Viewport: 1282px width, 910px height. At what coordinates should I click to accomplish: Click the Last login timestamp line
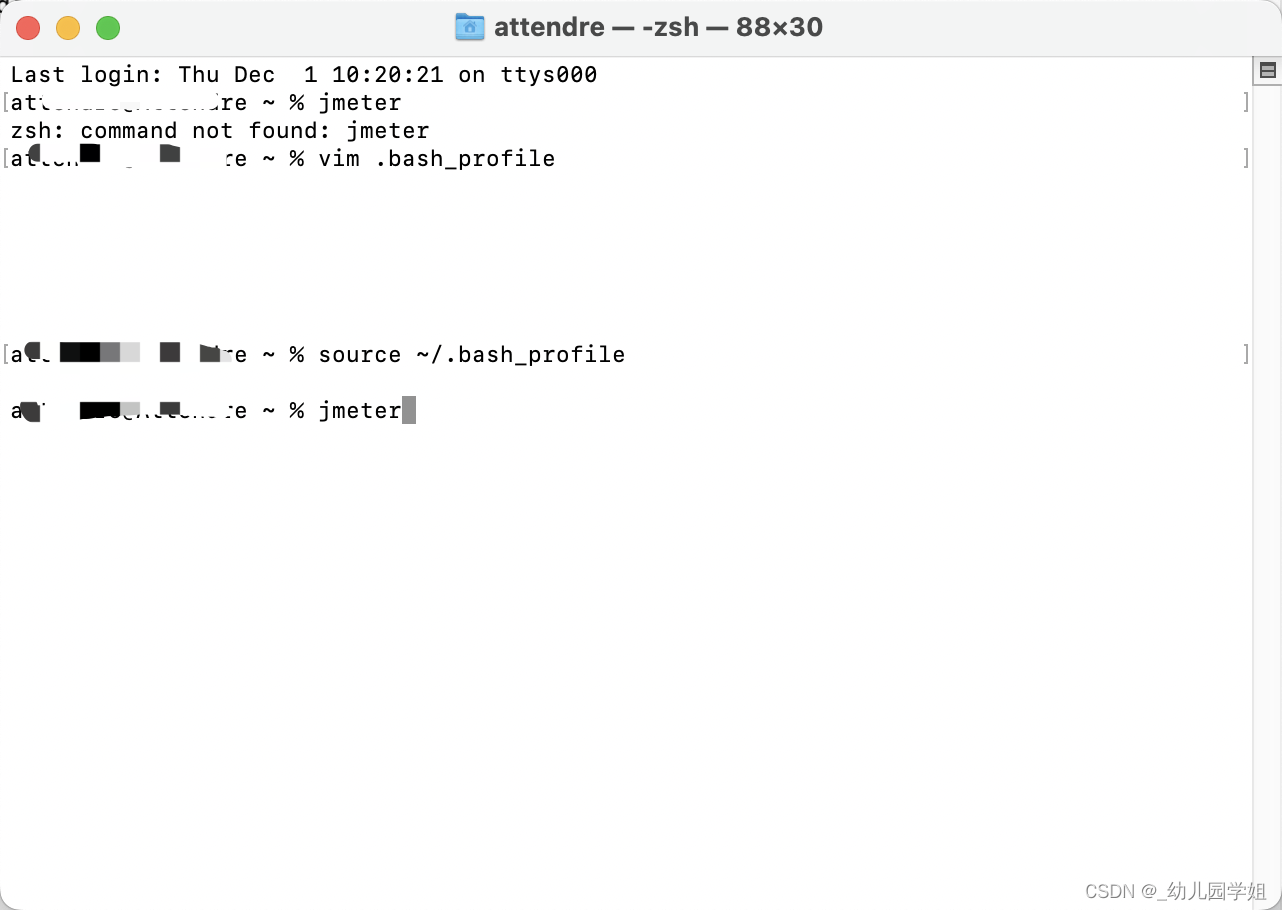click(300, 74)
